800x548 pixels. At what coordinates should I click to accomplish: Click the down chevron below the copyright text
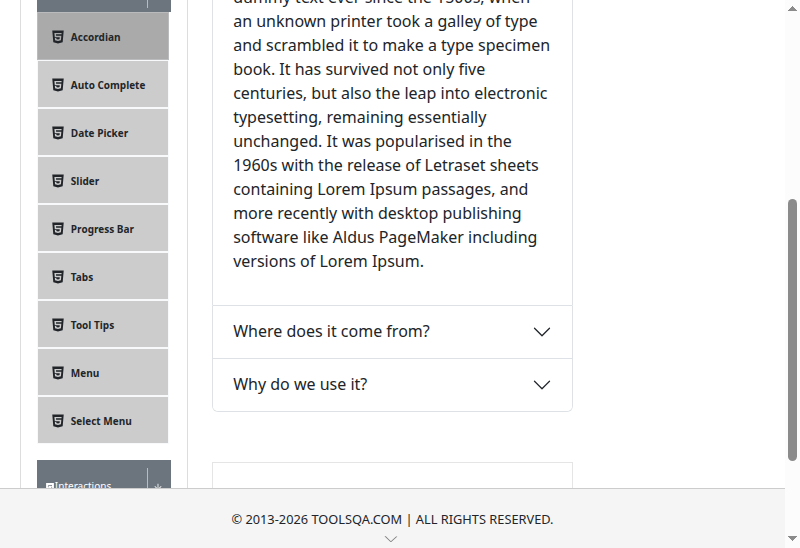(x=391, y=539)
